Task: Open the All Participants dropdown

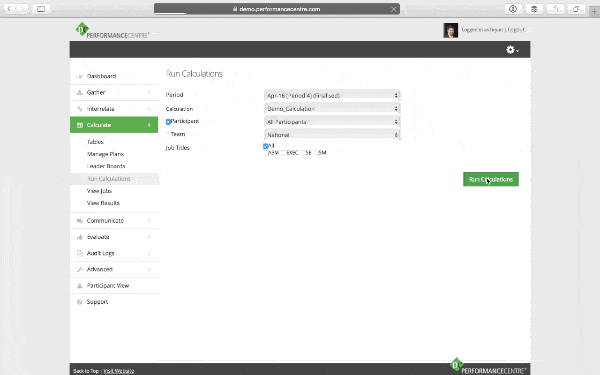Action: (332, 122)
